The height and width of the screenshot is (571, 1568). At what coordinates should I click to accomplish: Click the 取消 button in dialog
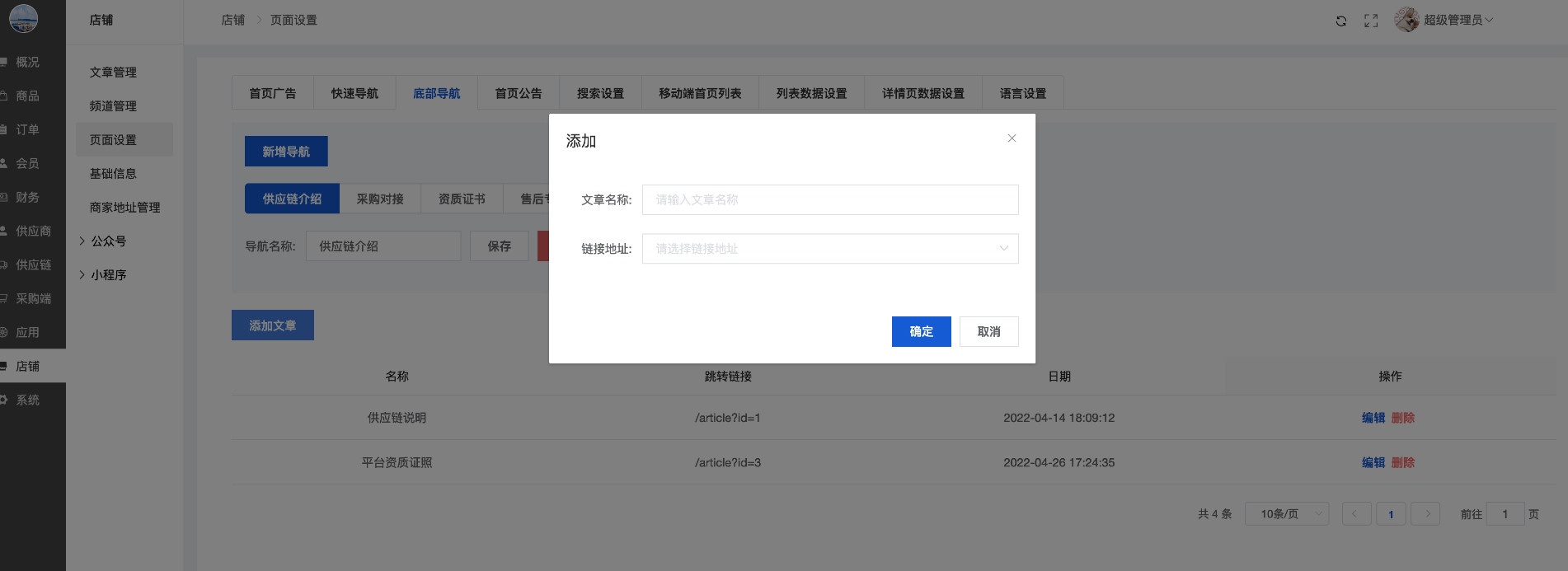pos(988,331)
